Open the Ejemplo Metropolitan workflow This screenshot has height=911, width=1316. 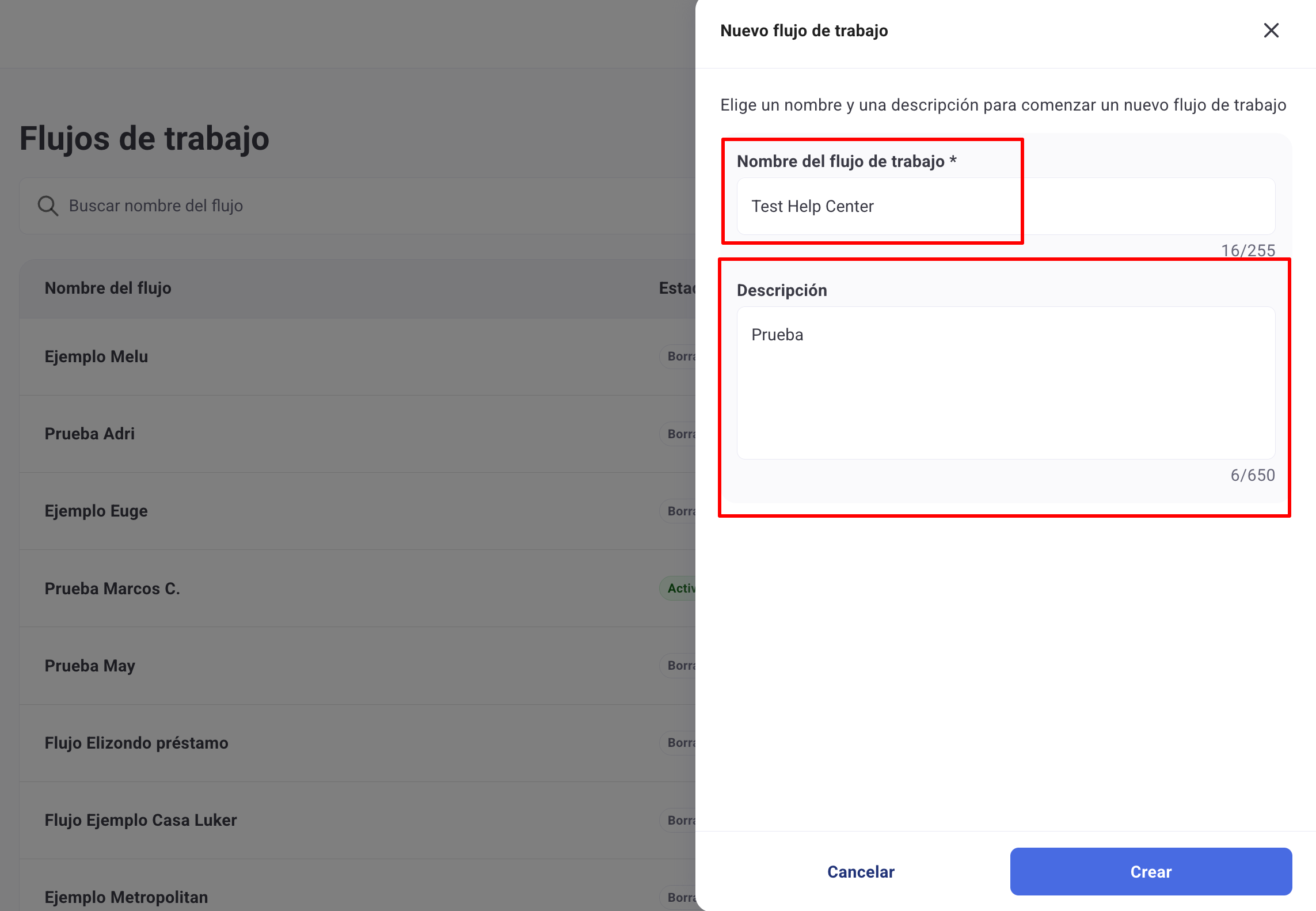(126, 897)
